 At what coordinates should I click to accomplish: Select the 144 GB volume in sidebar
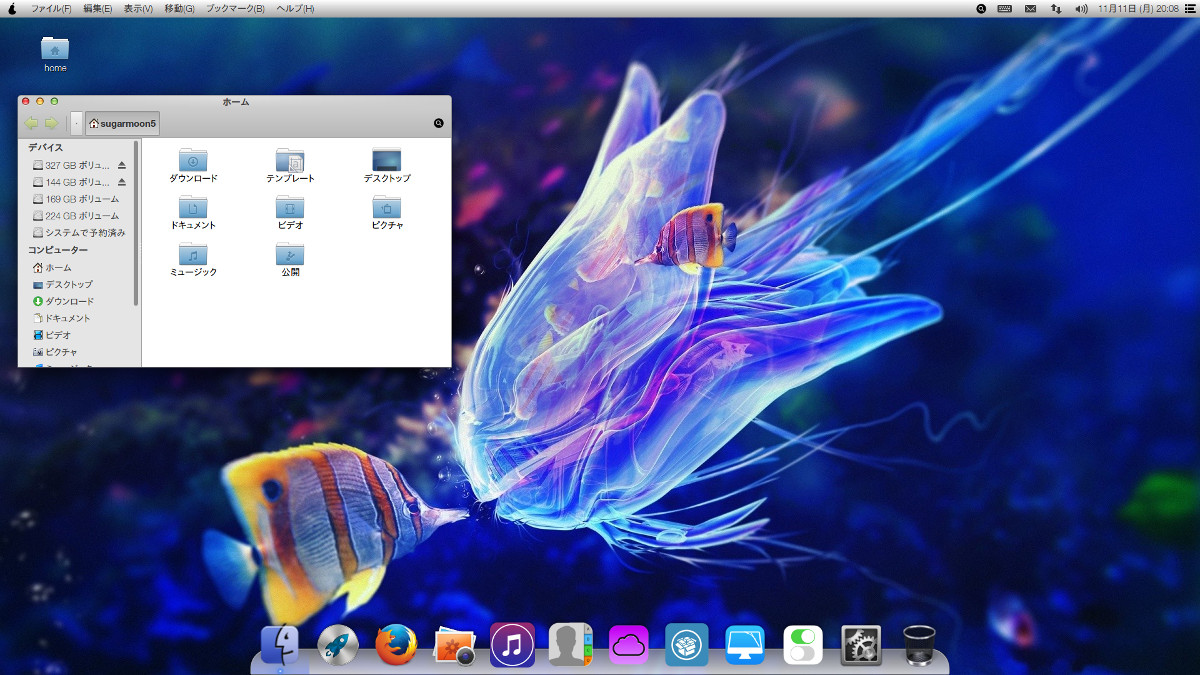coord(72,182)
